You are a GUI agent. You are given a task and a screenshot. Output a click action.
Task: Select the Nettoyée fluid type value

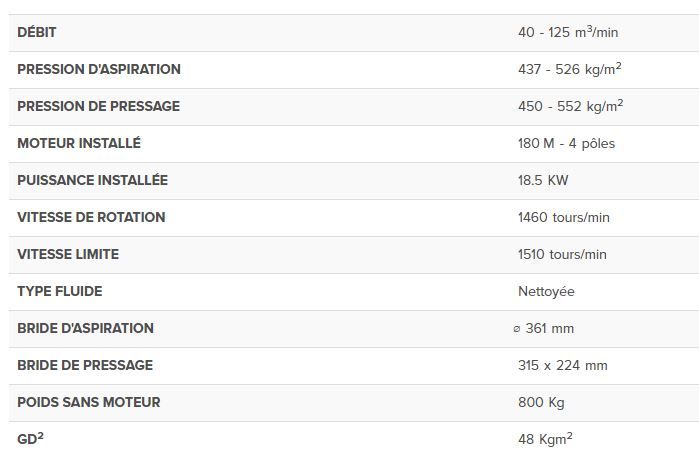(546, 292)
